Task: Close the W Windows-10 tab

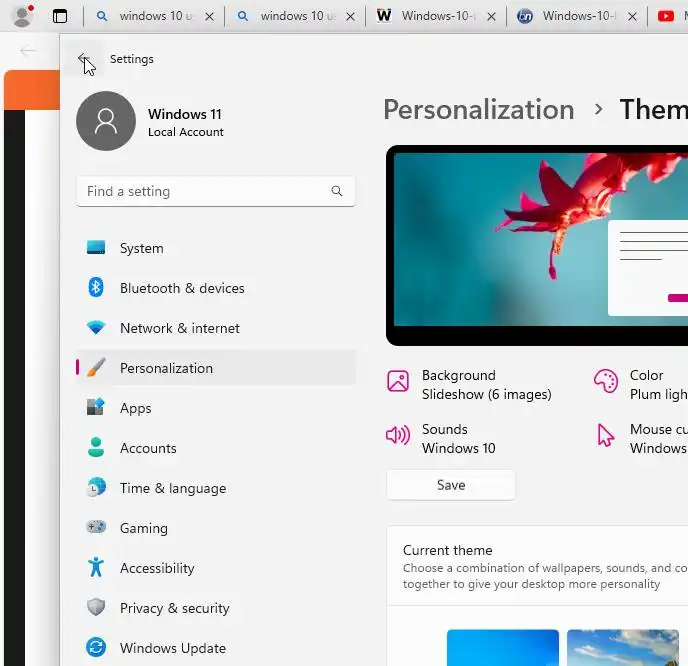Action: [491, 17]
